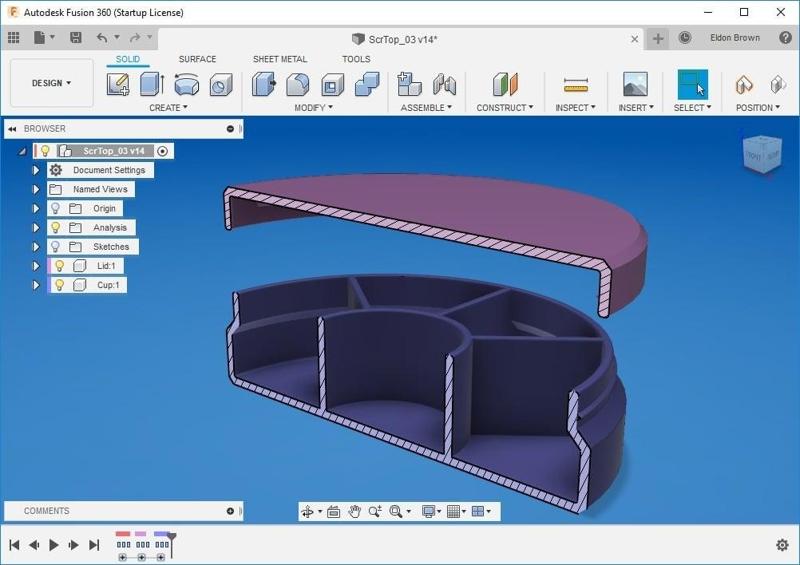The height and width of the screenshot is (565, 800).
Task: Open the ASSEMBLE dropdown menu
Action: click(x=426, y=108)
